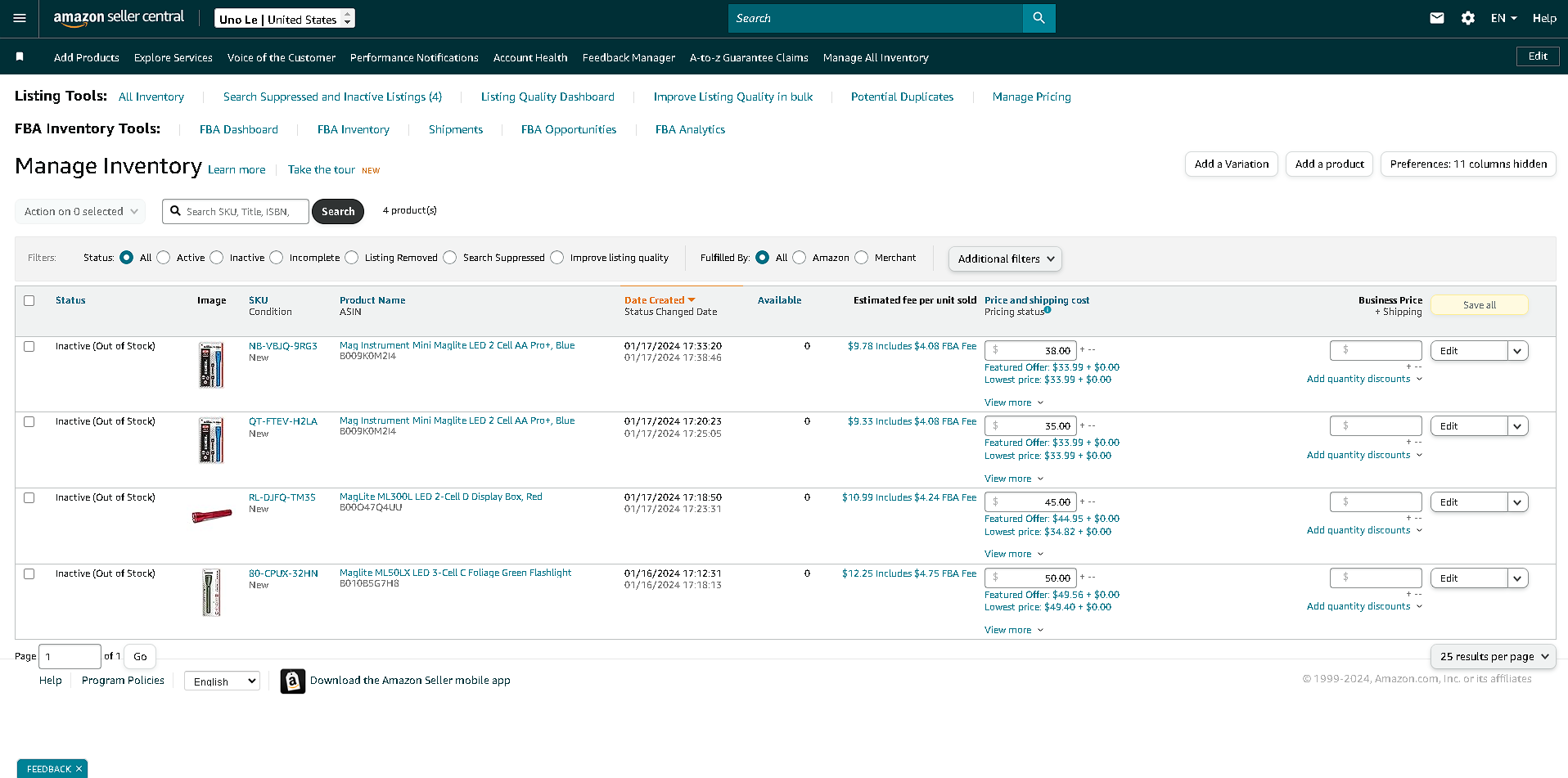Open Action on 0 selected dropdown
The image size is (1568, 778).
coord(80,211)
